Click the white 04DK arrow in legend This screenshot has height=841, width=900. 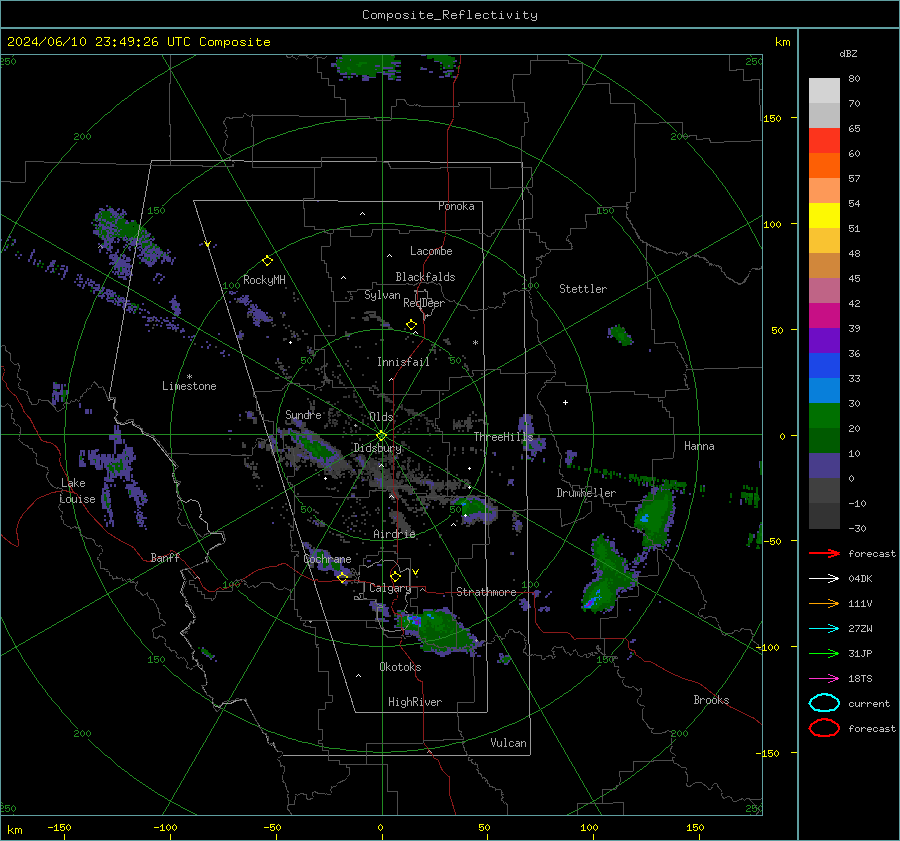(x=824, y=579)
